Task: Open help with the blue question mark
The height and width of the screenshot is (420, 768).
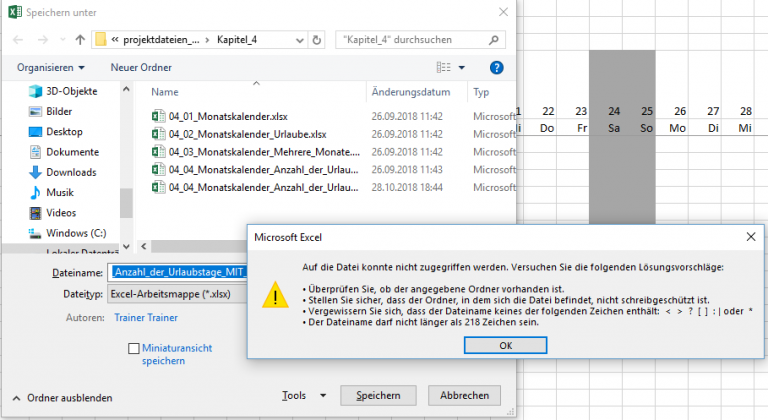Action: (496, 68)
